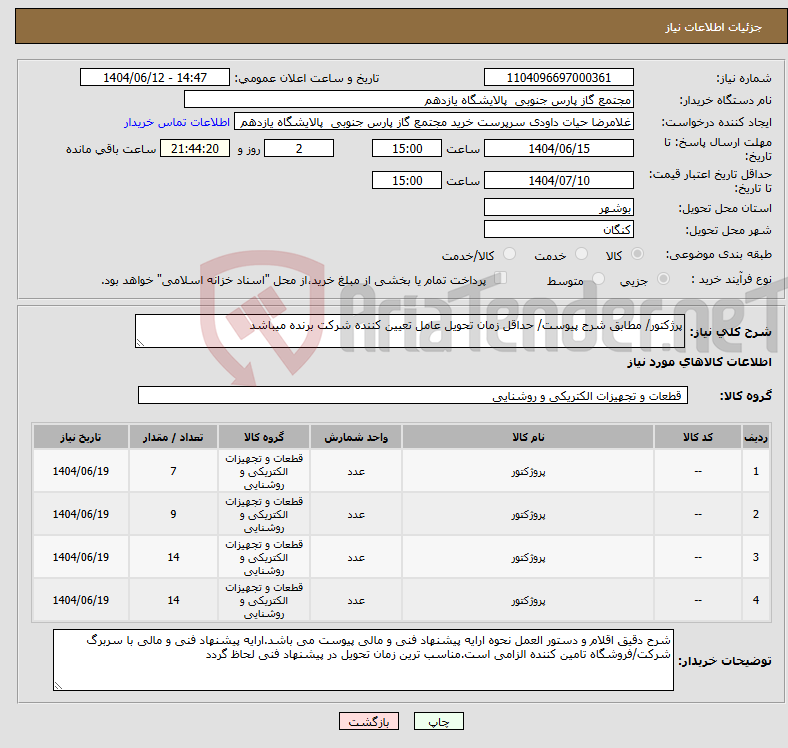Click the resize grip of شرح کلی نیاز textarea
Screen dimensions: 788x748
140,342
